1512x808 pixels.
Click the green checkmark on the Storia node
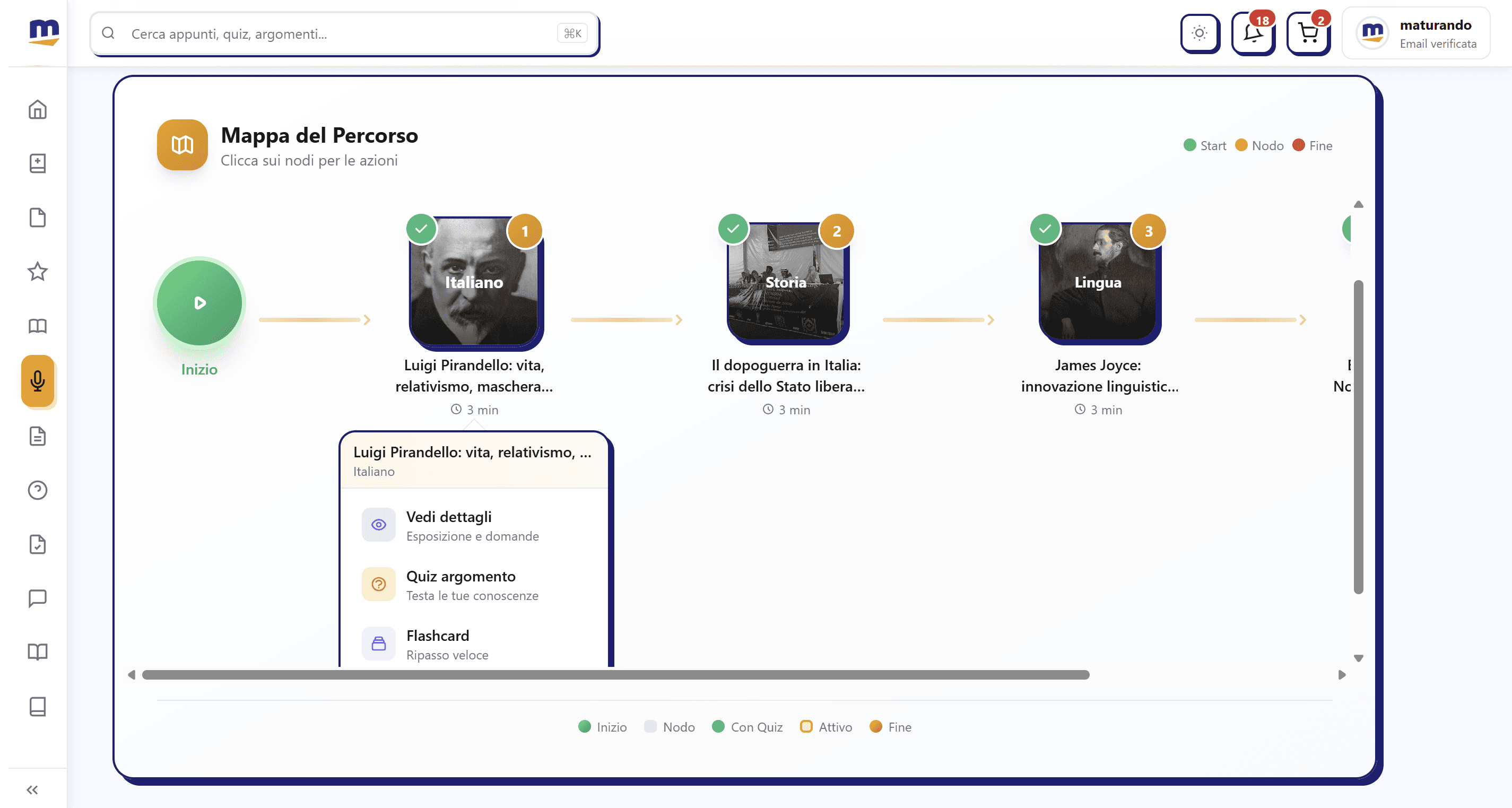point(733,229)
